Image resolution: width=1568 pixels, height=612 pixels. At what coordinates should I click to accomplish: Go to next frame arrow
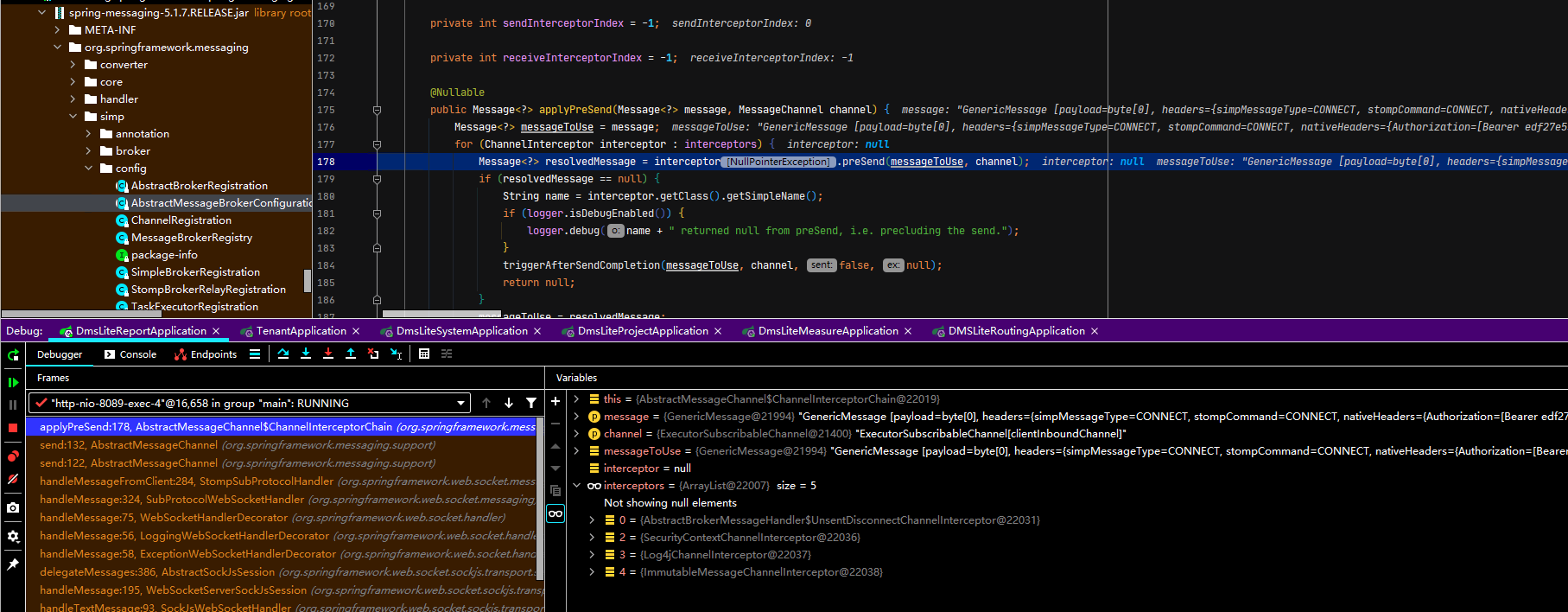click(509, 403)
